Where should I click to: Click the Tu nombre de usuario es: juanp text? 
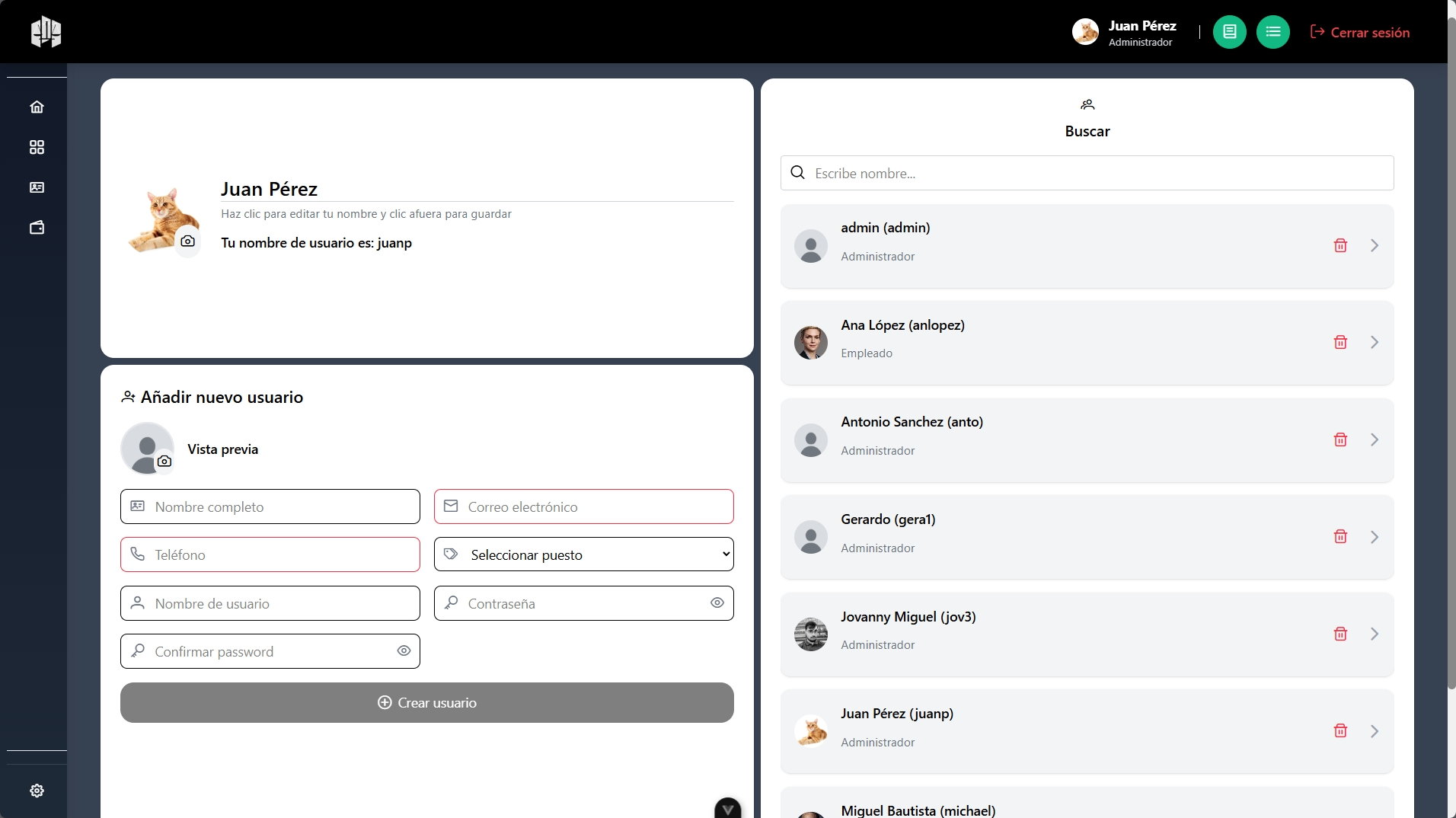point(316,243)
